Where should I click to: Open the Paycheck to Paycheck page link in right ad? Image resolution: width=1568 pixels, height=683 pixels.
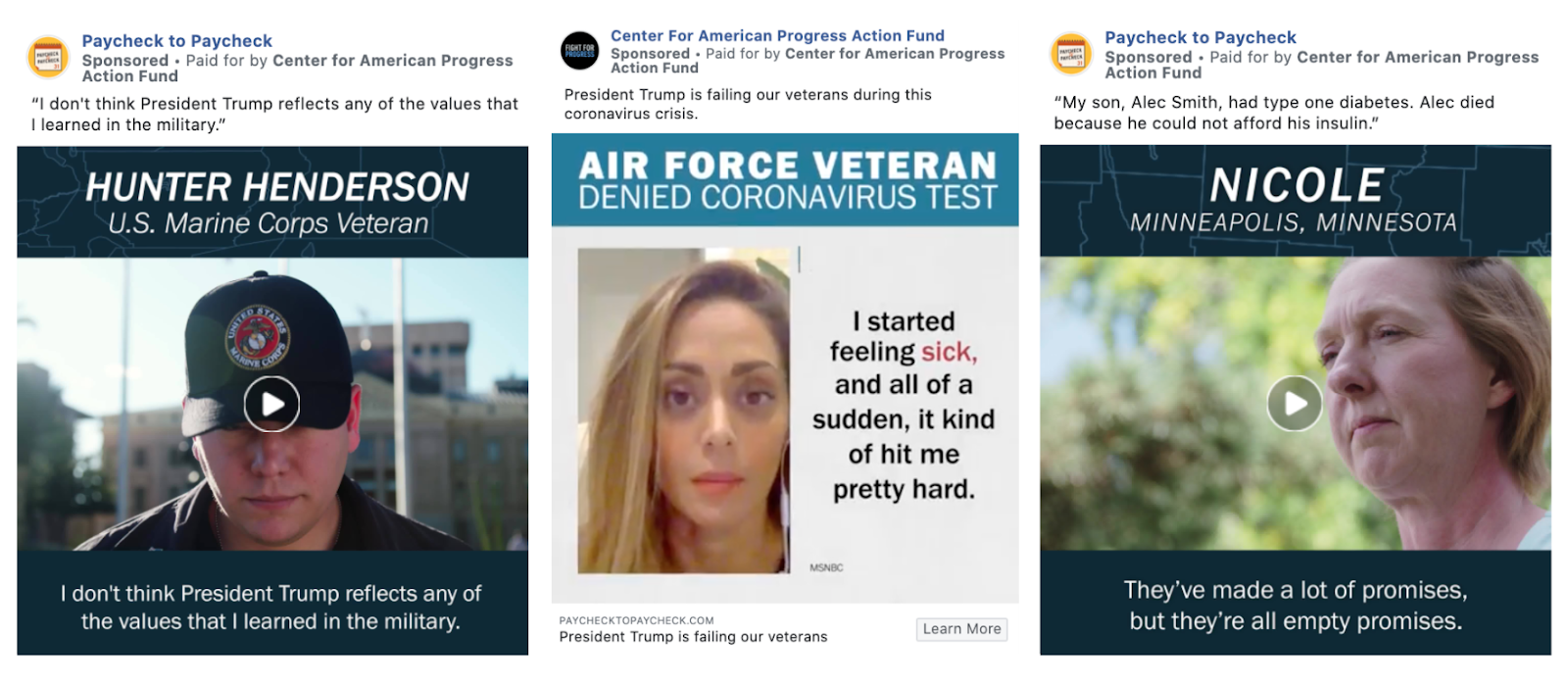[x=1200, y=37]
